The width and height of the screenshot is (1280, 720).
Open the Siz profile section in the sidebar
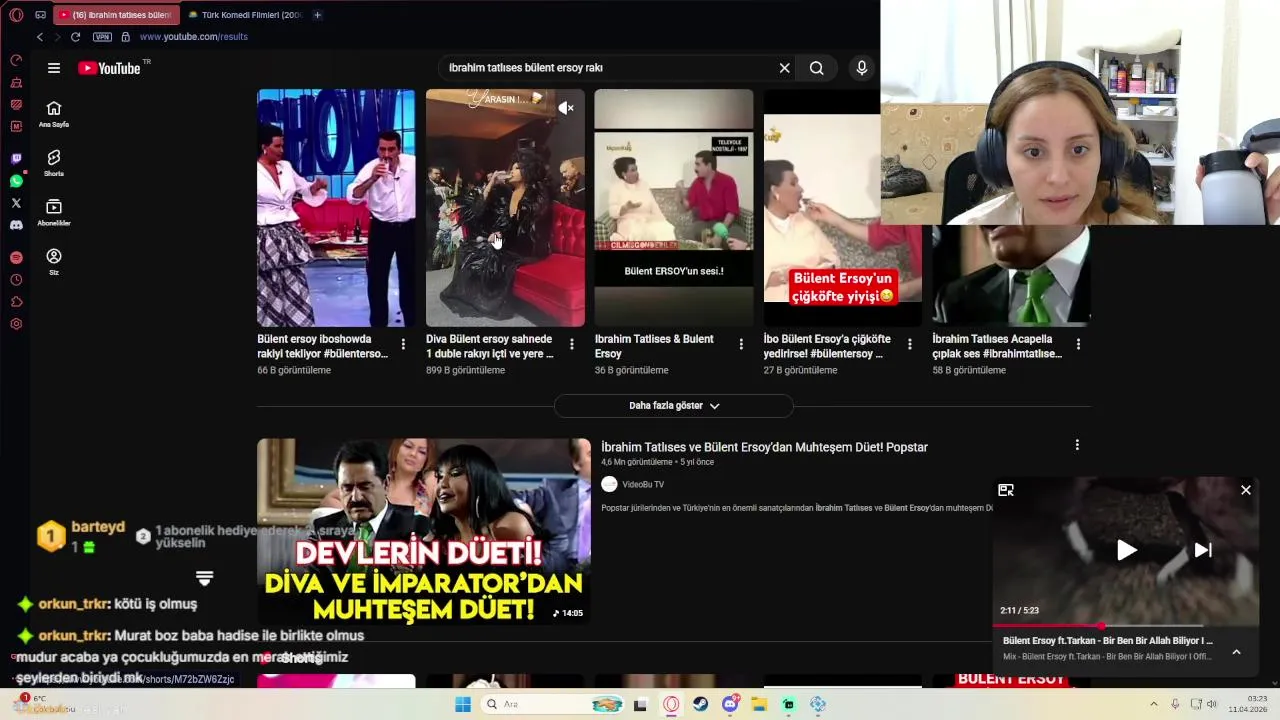(54, 262)
